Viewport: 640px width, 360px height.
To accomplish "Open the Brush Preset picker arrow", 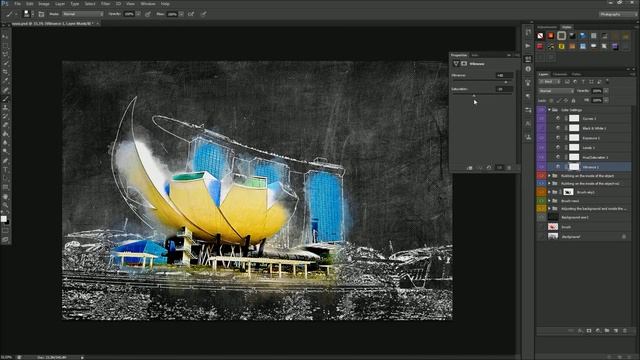I will tap(33, 14).
